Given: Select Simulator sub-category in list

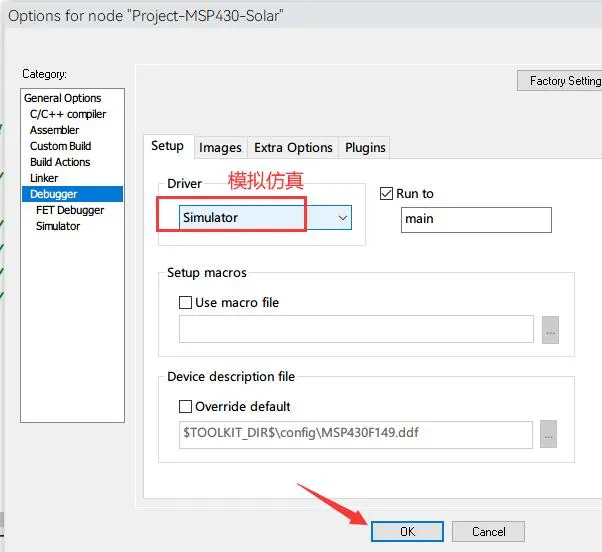Looking at the screenshot, I should click(x=58, y=226).
